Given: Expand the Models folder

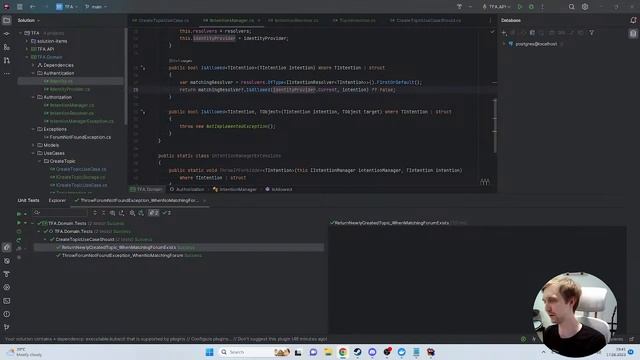Looking at the screenshot, I should [x=33, y=145].
